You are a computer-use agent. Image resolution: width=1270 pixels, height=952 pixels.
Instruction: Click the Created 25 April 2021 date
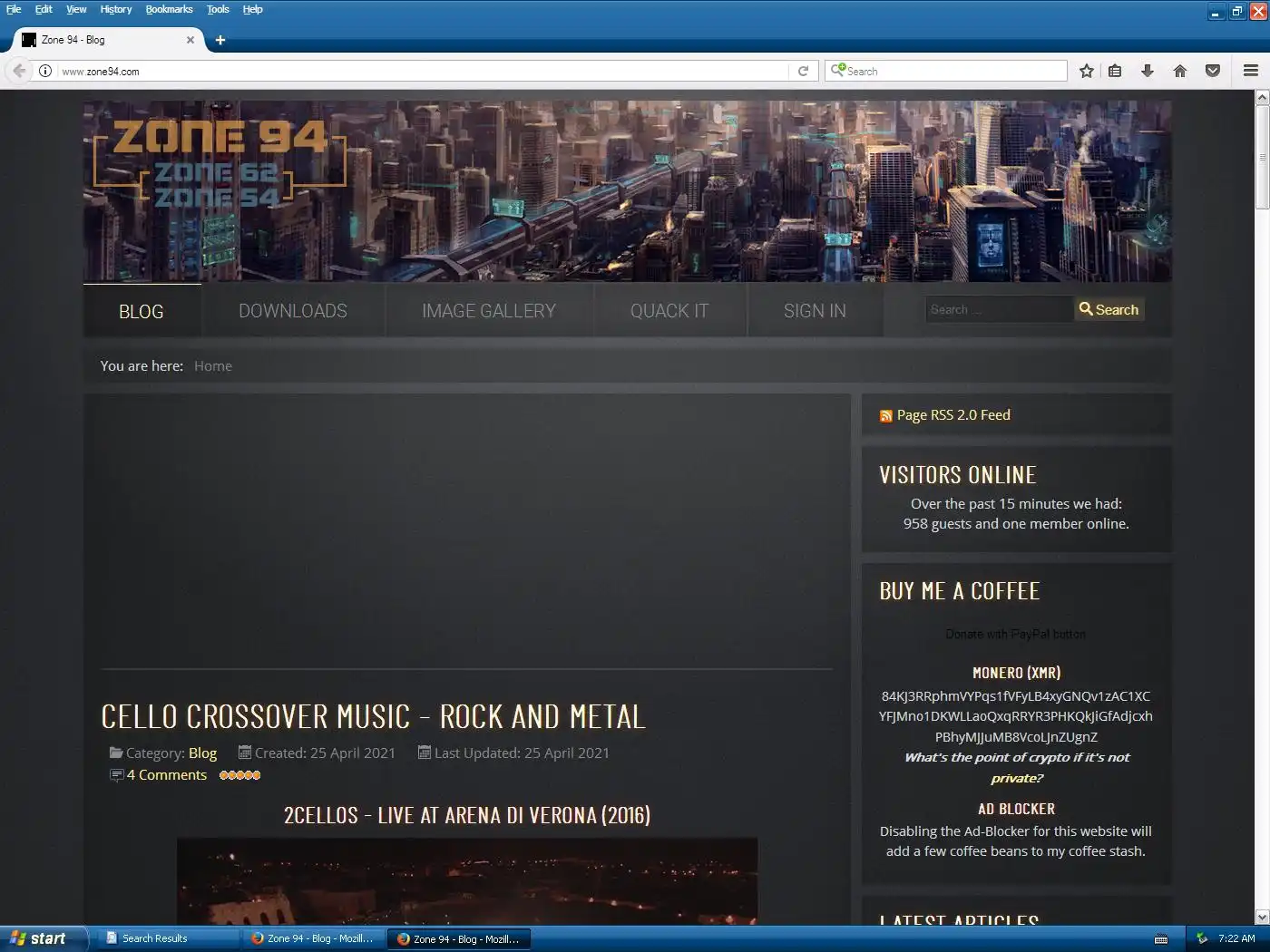coord(325,753)
